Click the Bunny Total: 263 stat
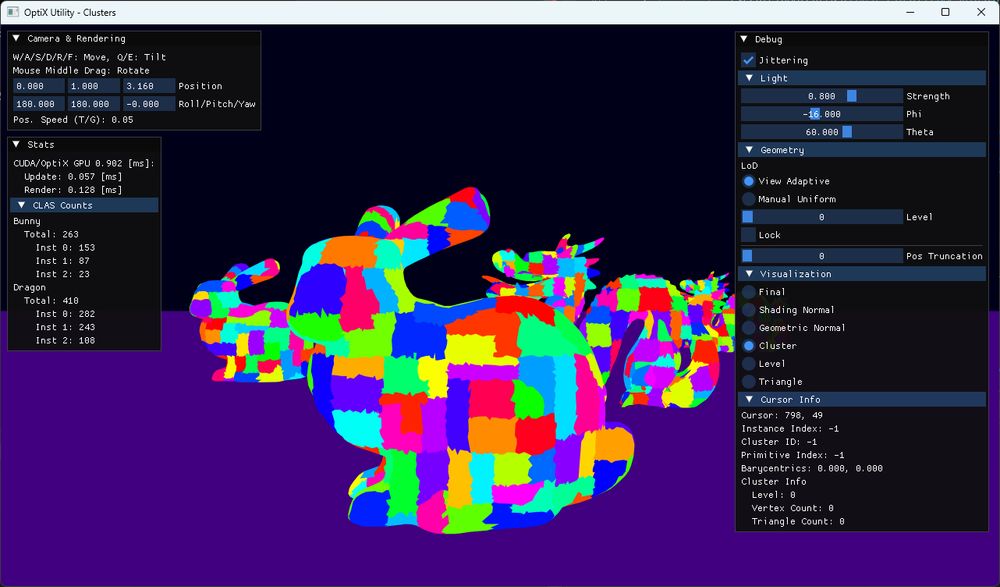Image resolution: width=1000 pixels, height=587 pixels. tap(51, 234)
